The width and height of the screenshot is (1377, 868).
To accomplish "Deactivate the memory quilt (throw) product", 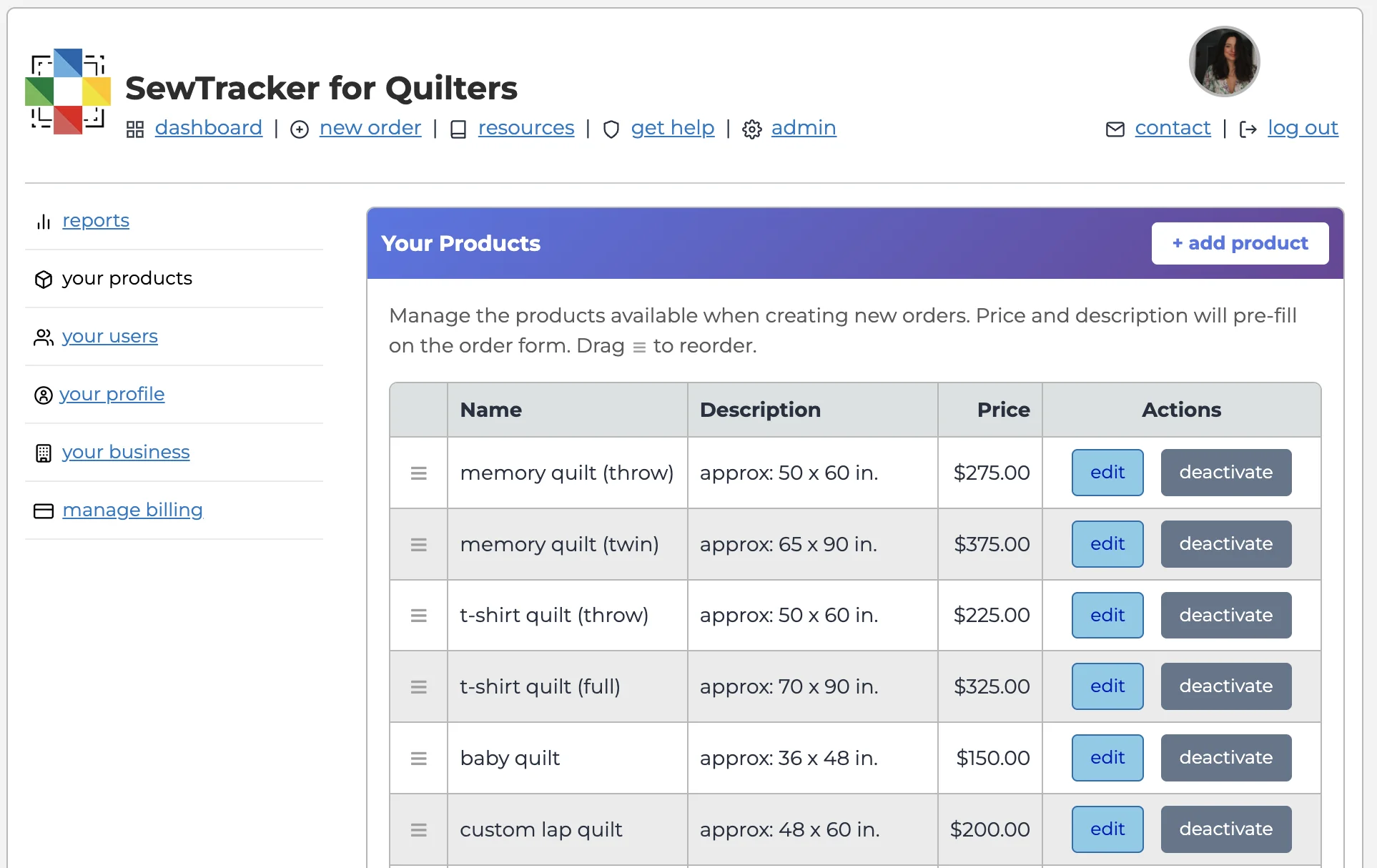I will click(x=1225, y=472).
